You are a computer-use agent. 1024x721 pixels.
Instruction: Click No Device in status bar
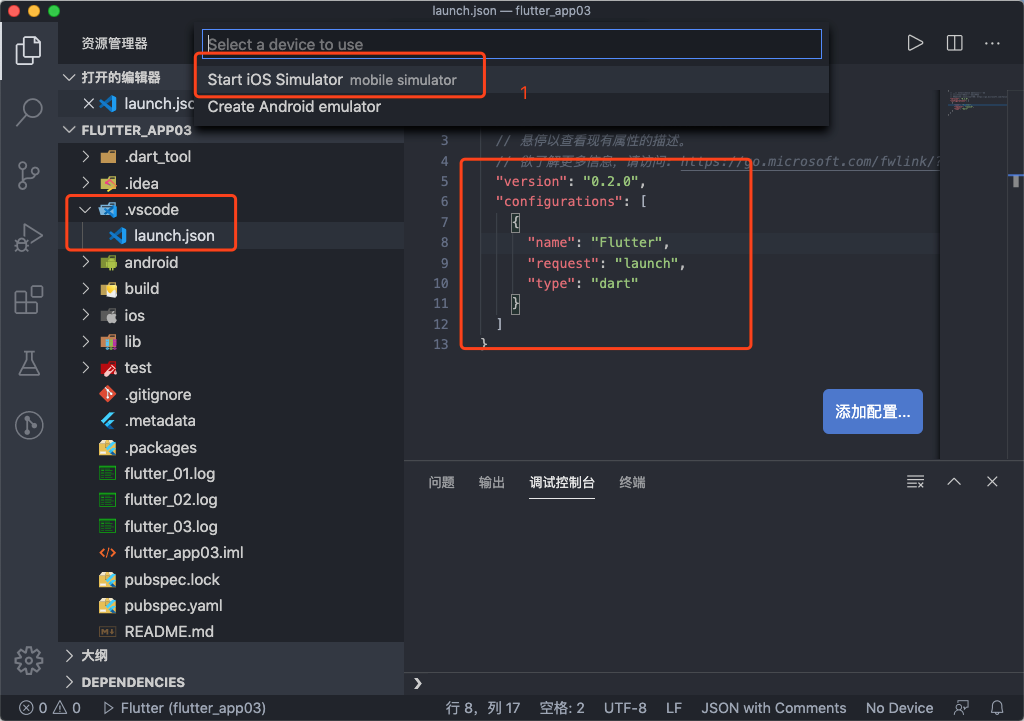pyautogui.click(x=899, y=708)
